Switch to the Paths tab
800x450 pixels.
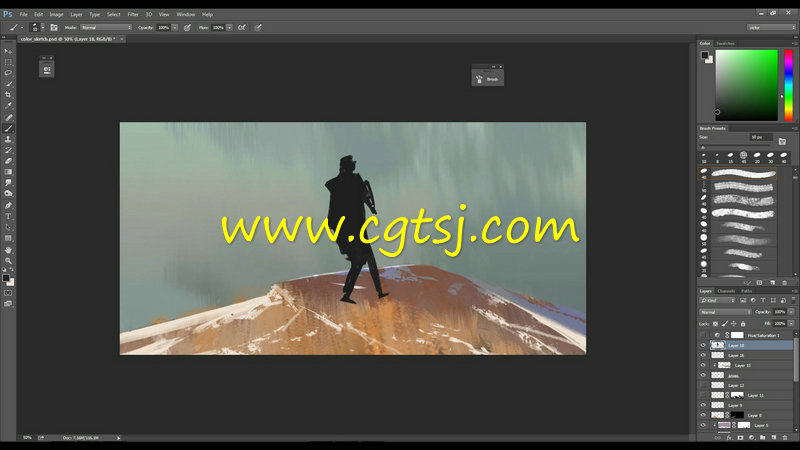[746, 291]
